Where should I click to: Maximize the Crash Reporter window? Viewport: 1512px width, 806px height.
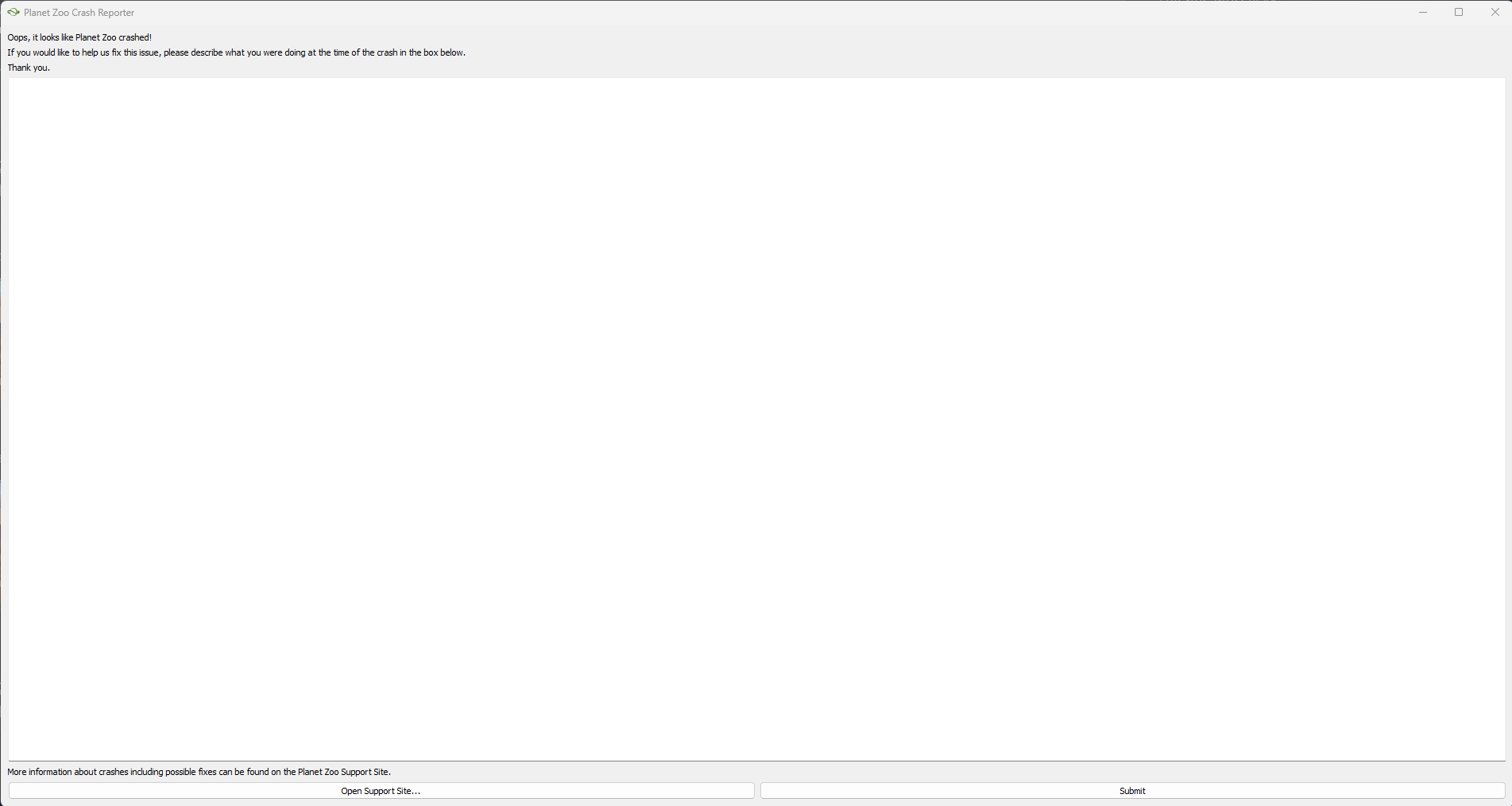tap(1459, 12)
